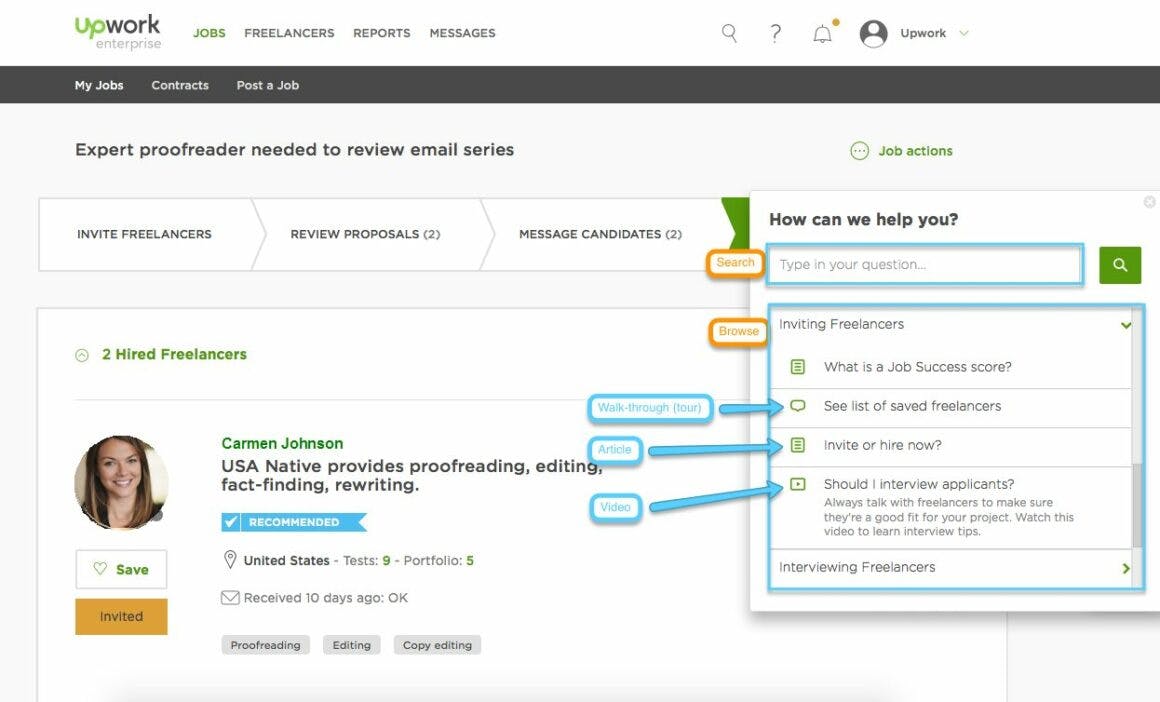Click the RECOMMENDED badge

click(x=294, y=522)
